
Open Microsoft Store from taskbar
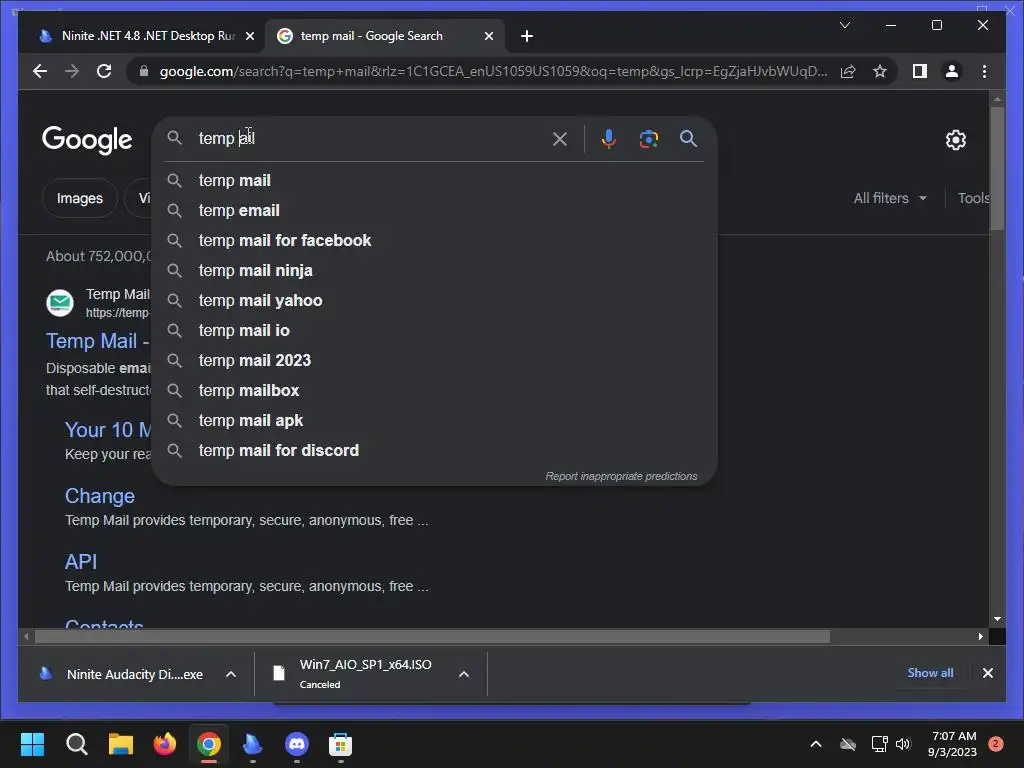pos(340,744)
